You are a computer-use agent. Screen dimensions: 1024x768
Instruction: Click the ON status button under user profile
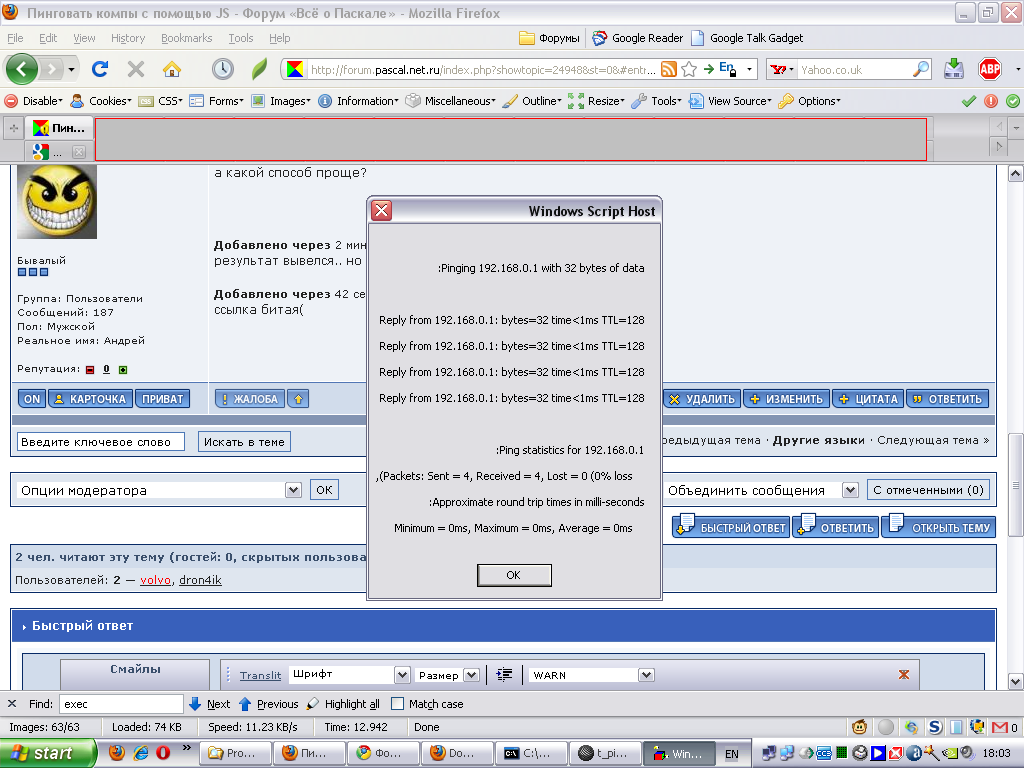coord(32,399)
